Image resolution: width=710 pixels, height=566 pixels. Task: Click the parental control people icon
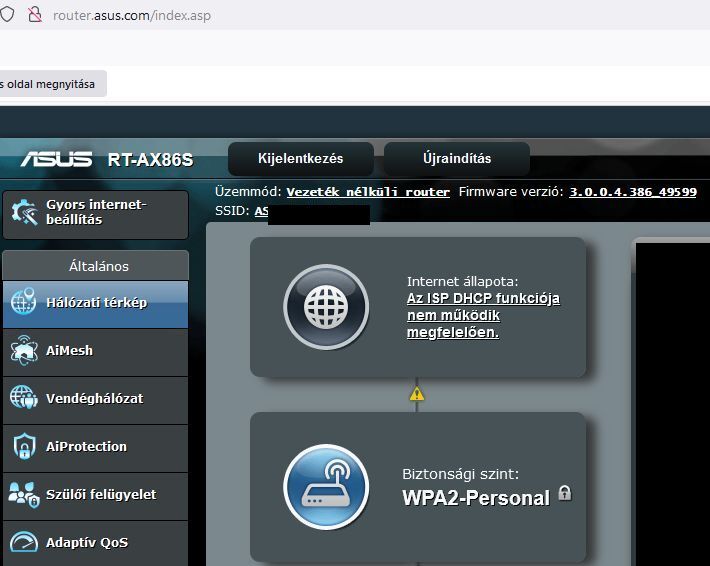(24, 494)
